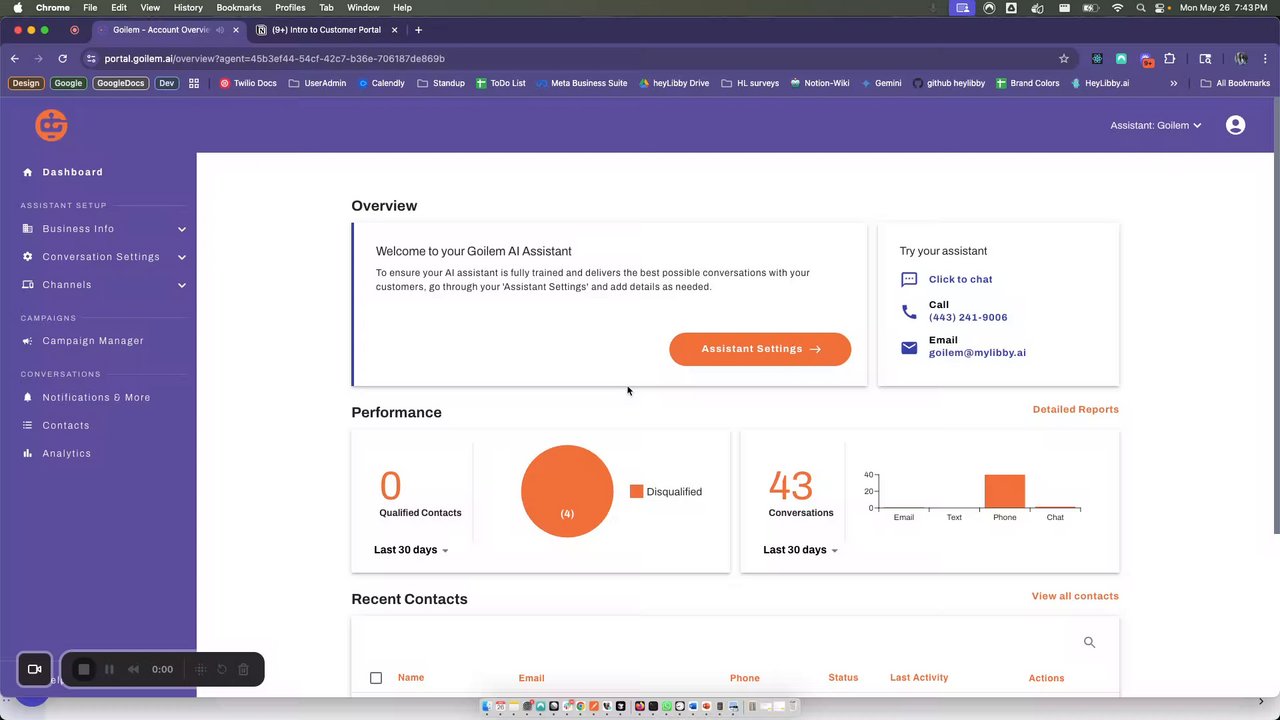Click the Analytics bar chart icon
The width and height of the screenshot is (1280, 720).
click(x=27, y=453)
